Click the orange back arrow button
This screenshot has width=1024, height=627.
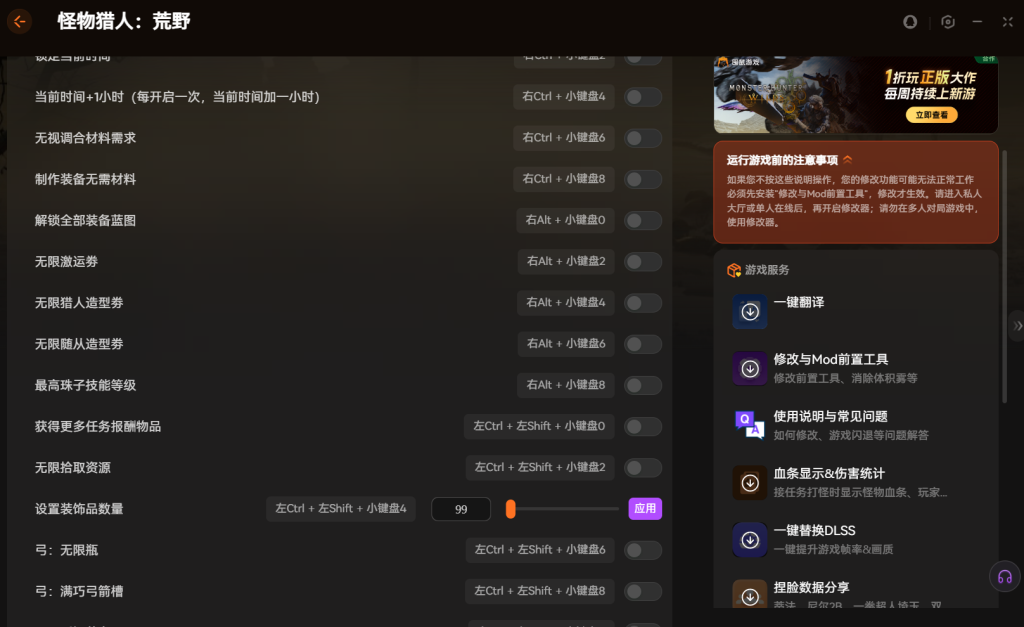[x=19, y=21]
